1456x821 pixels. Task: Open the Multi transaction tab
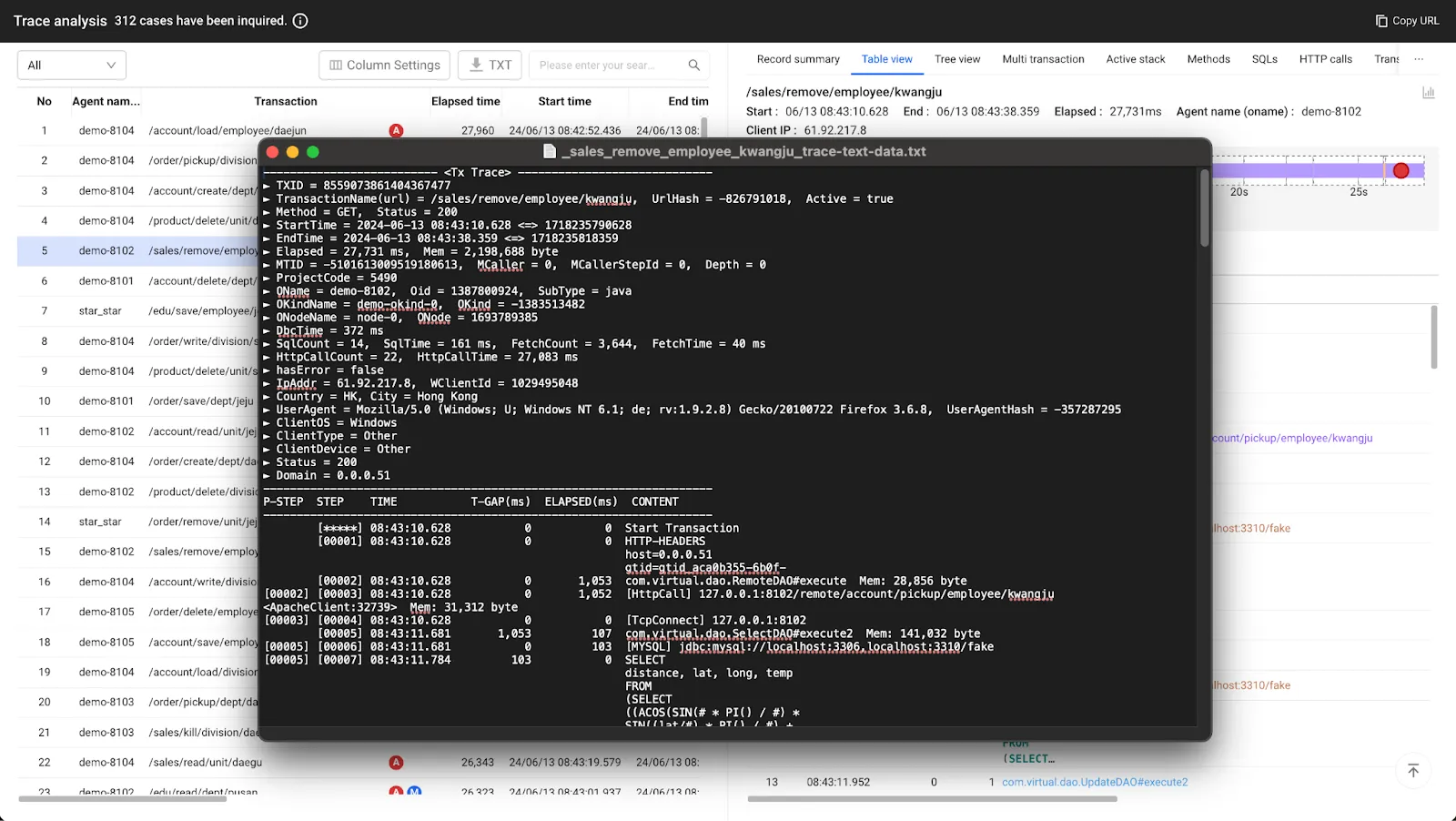1044,59
